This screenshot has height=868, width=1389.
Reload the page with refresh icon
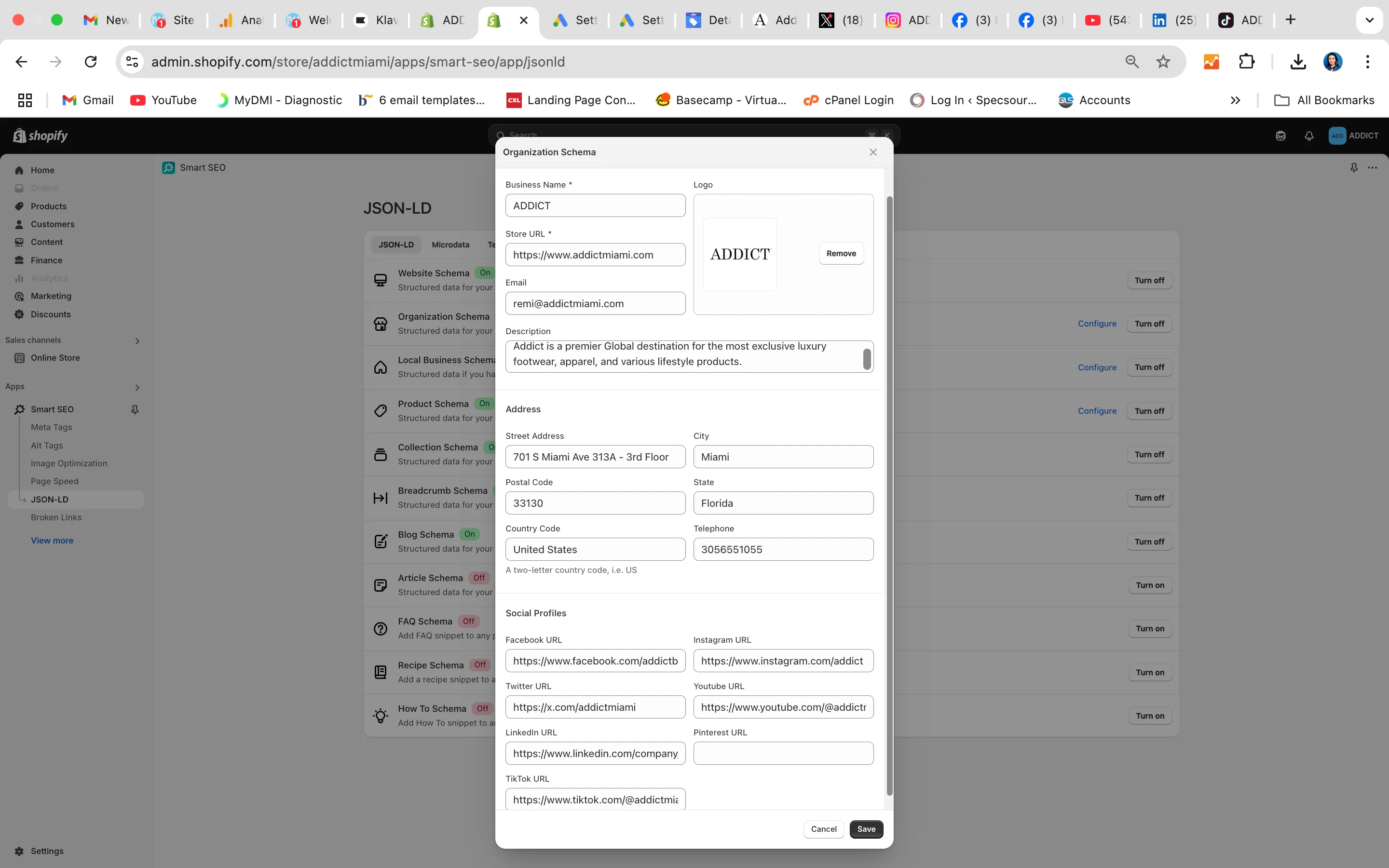click(91, 61)
